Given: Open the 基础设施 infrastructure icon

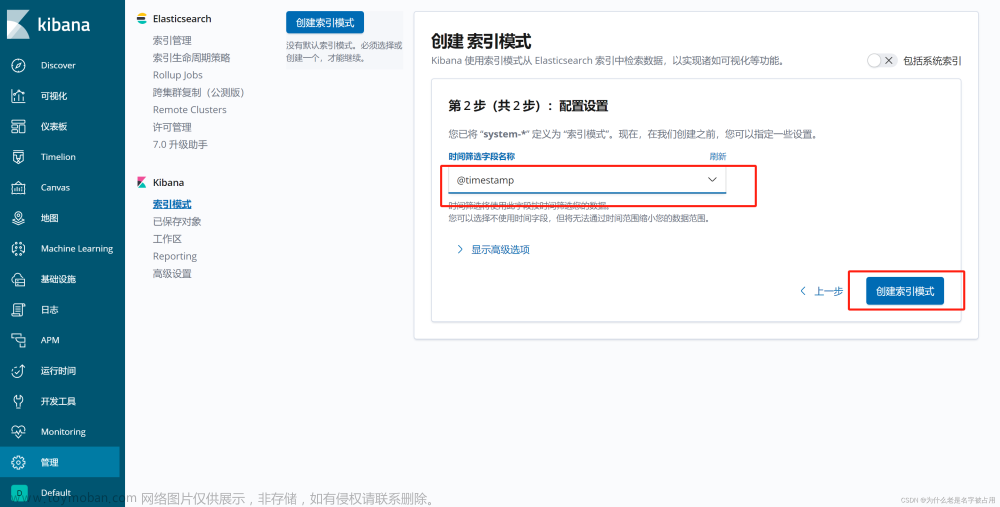Looking at the screenshot, I should [x=18, y=279].
